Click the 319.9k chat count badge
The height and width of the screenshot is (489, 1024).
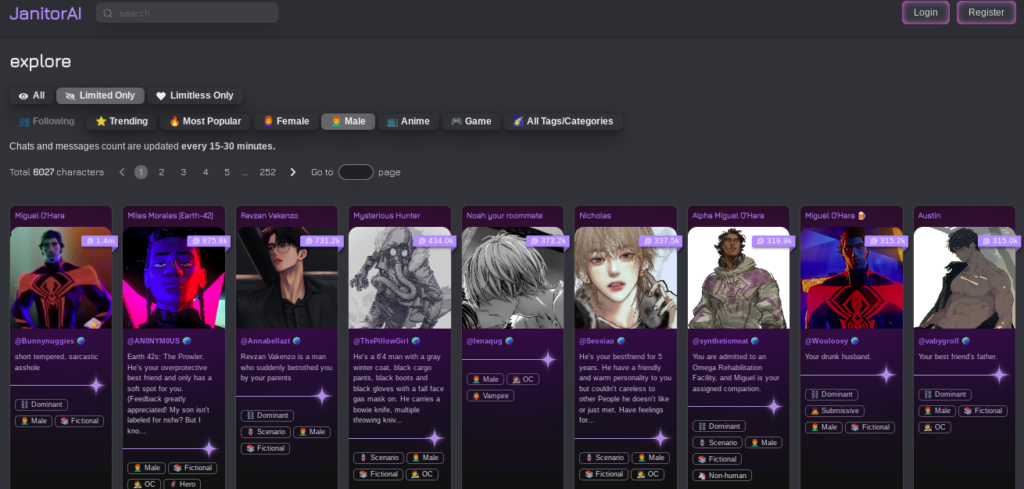click(774, 241)
